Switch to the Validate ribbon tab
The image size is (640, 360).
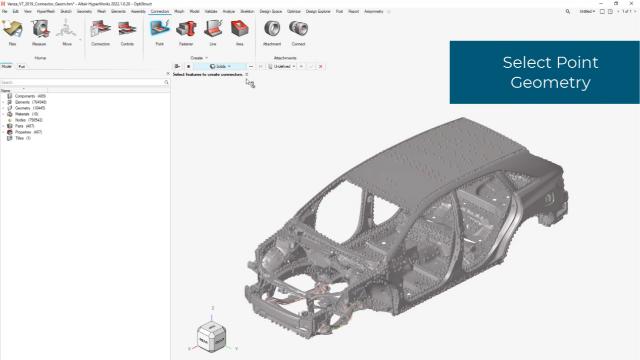tap(211, 11)
